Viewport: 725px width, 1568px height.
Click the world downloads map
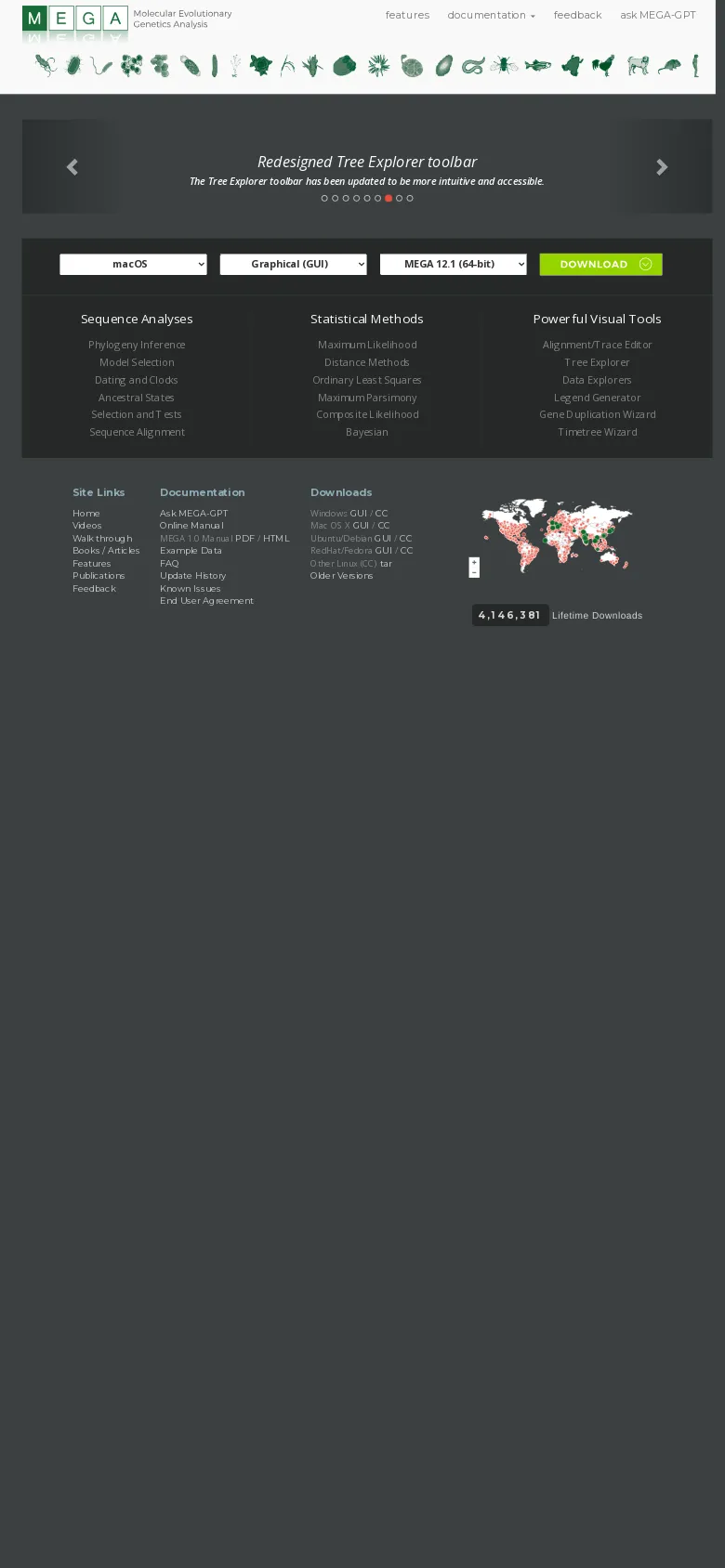(x=556, y=536)
